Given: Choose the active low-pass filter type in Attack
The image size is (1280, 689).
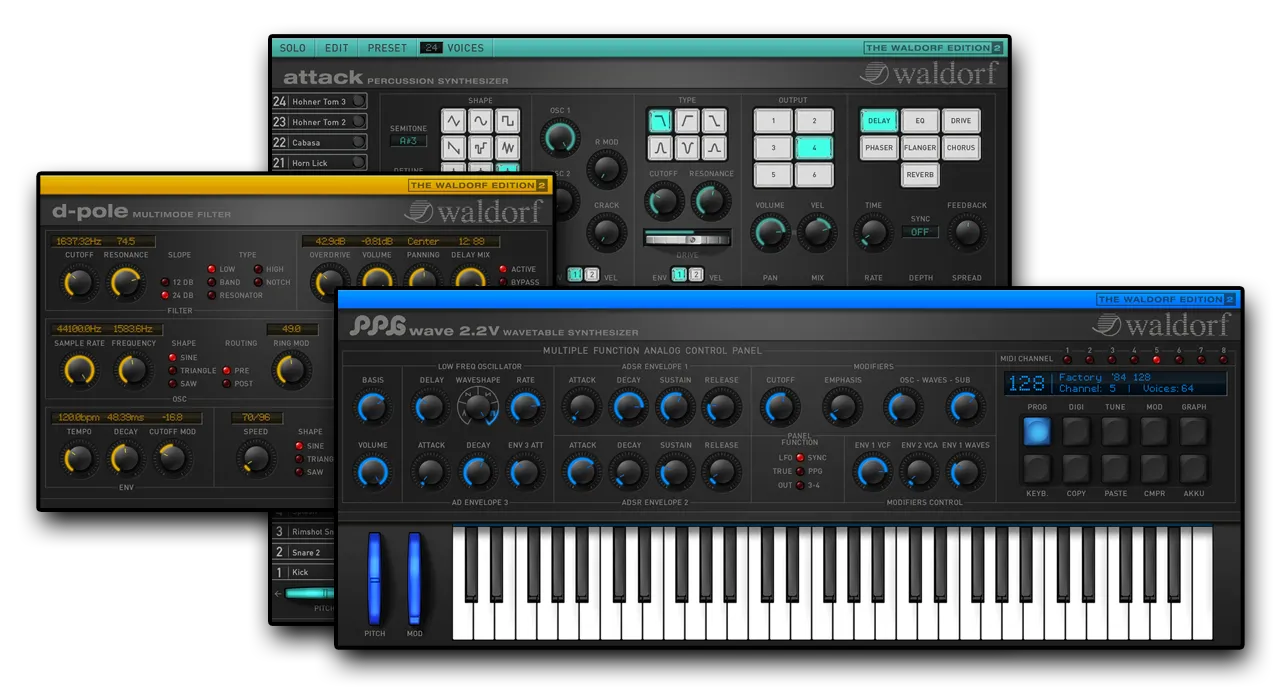Looking at the screenshot, I should [660, 121].
